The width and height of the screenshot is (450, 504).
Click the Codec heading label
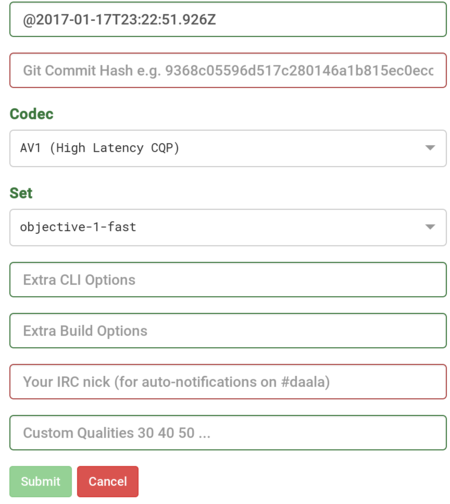click(x=31, y=114)
